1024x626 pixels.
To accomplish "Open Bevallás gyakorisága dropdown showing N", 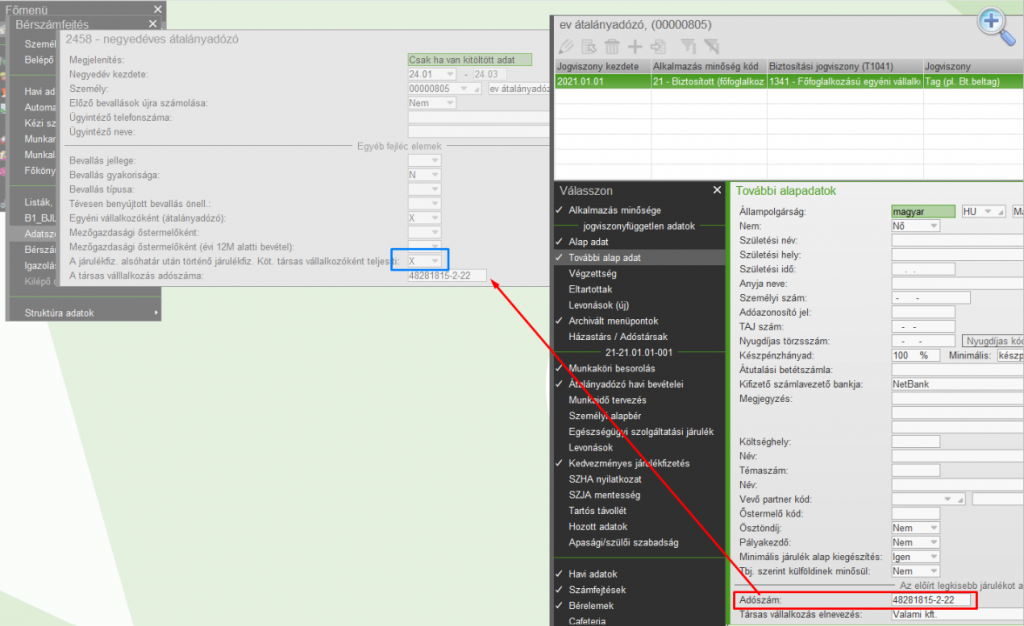I will tap(424, 174).
